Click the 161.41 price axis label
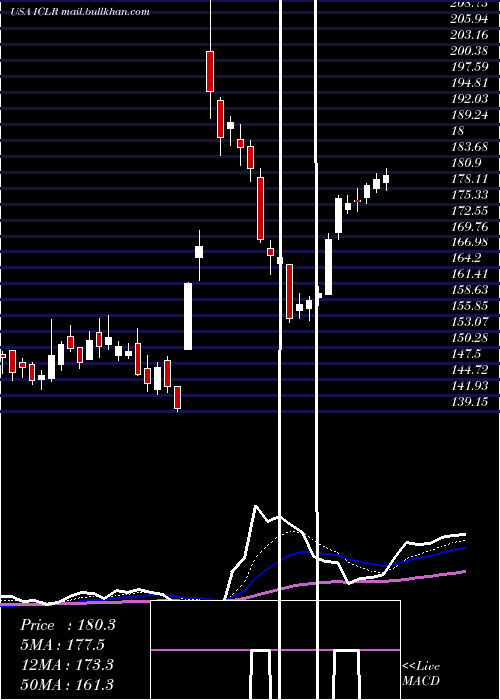The width and height of the screenshot is (500, 700). (x=469, y=274)
